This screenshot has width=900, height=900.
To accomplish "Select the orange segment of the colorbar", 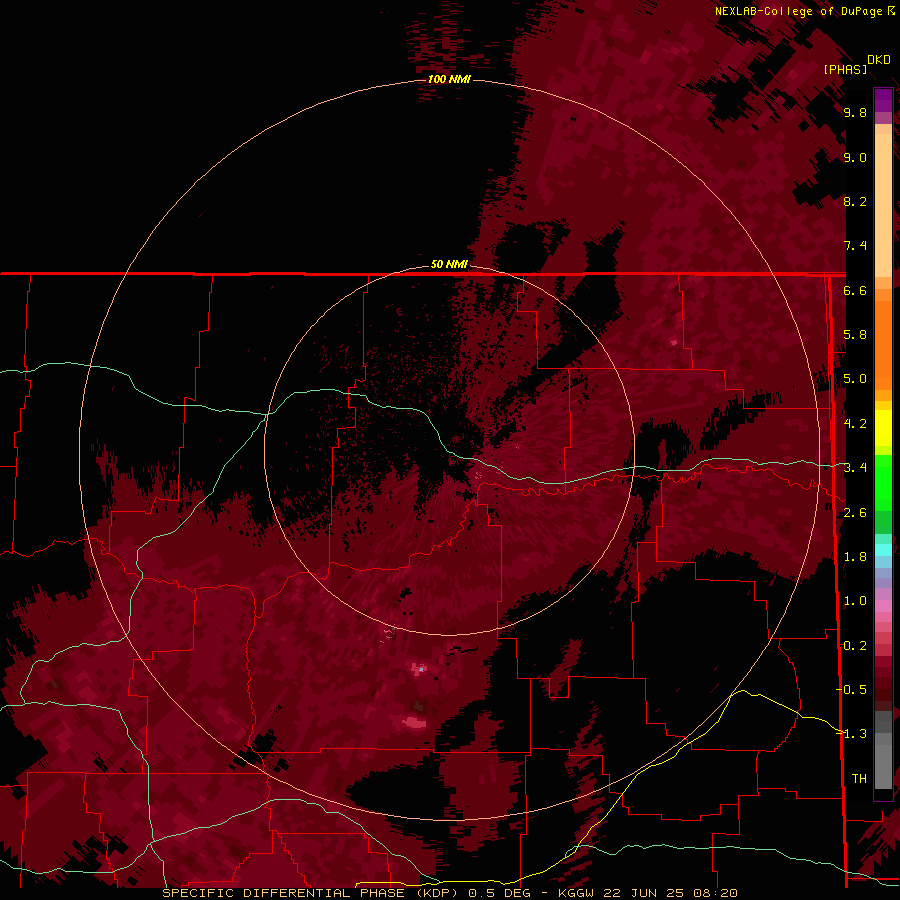I will (x=883, y=344).
